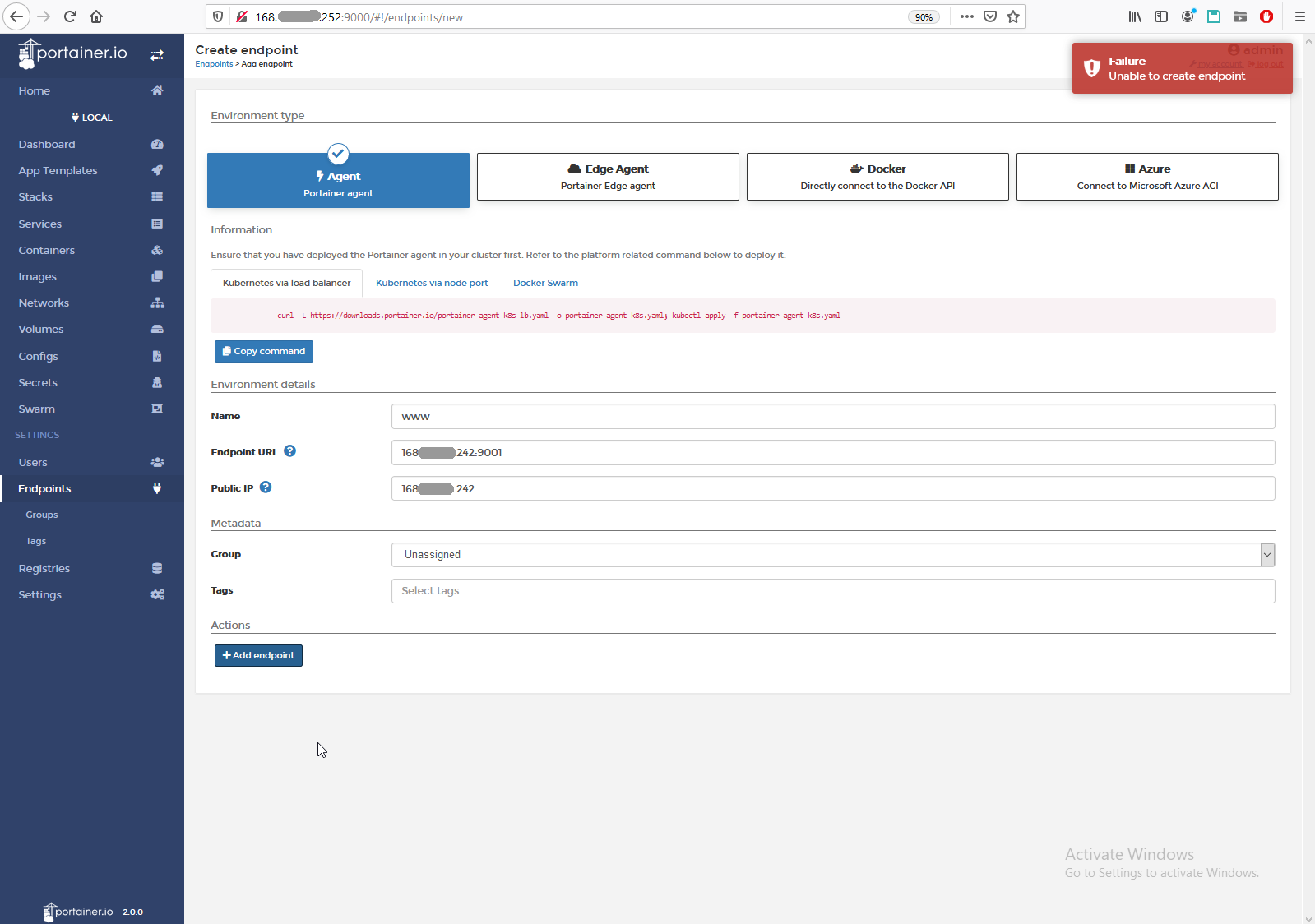This screenshot has width=1315, height=924.
Task: Click the Endpoints plug icon
Action: click(x=157, y=488)
